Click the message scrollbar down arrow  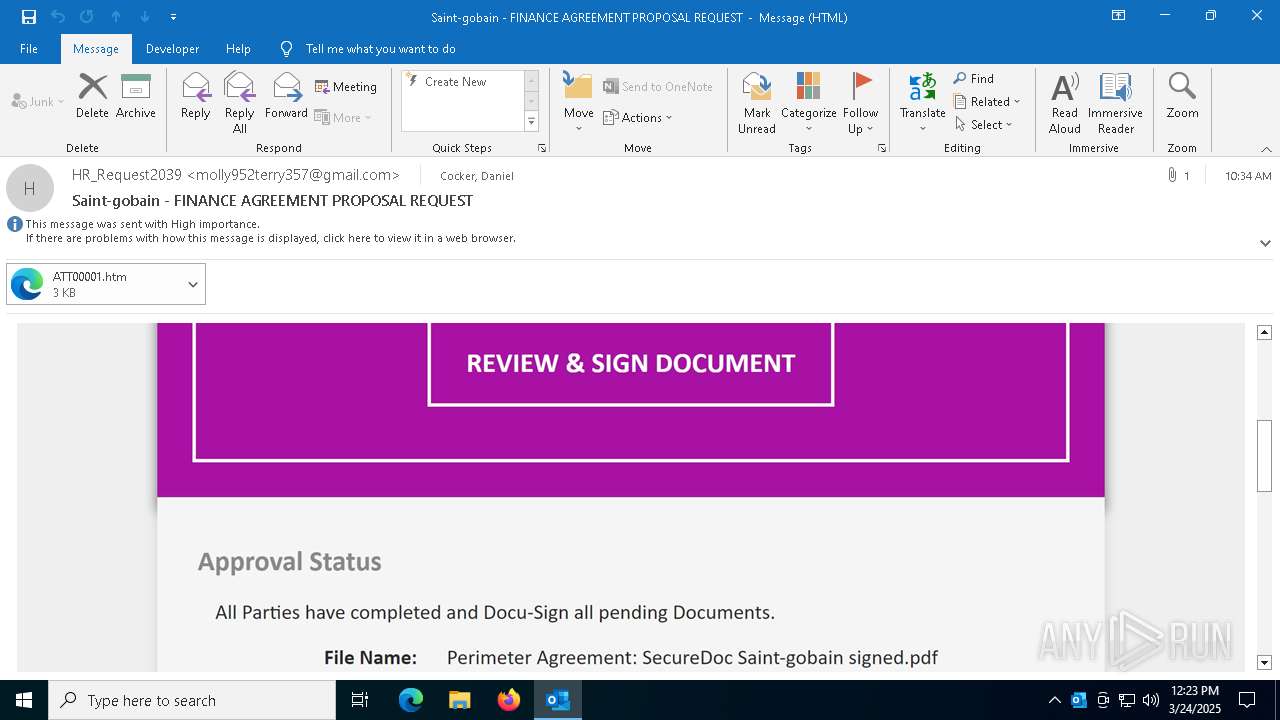(x=1264, y=662)
